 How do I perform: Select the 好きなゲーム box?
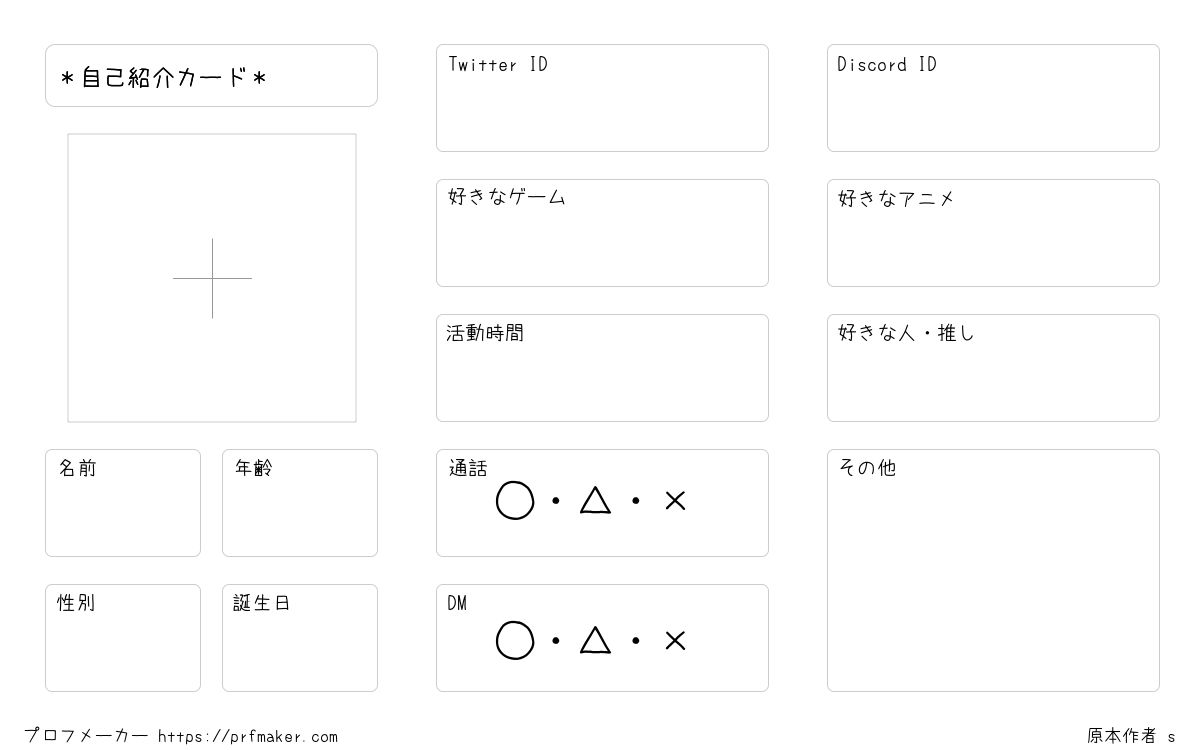click(x=602, y=233)
